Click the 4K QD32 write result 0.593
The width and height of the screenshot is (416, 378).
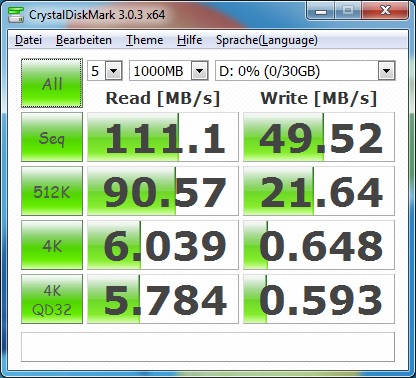click(x=319, y=299)
